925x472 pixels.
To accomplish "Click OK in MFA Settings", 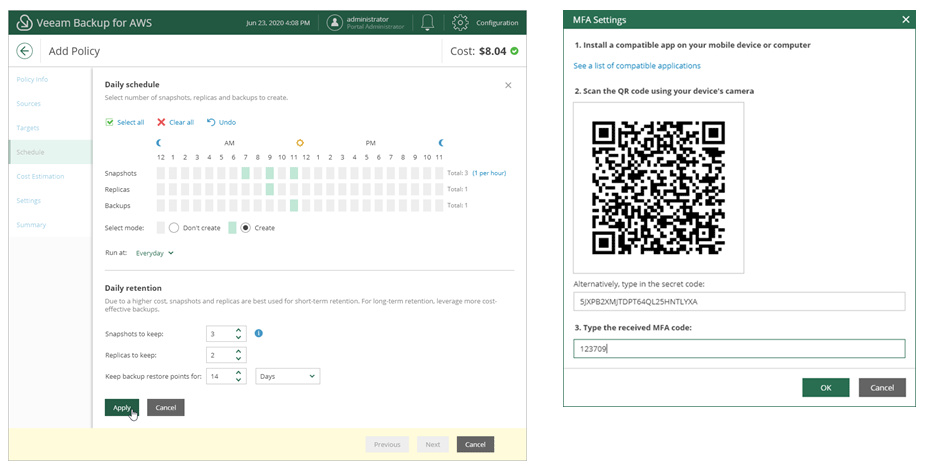I will click(826, 388).
